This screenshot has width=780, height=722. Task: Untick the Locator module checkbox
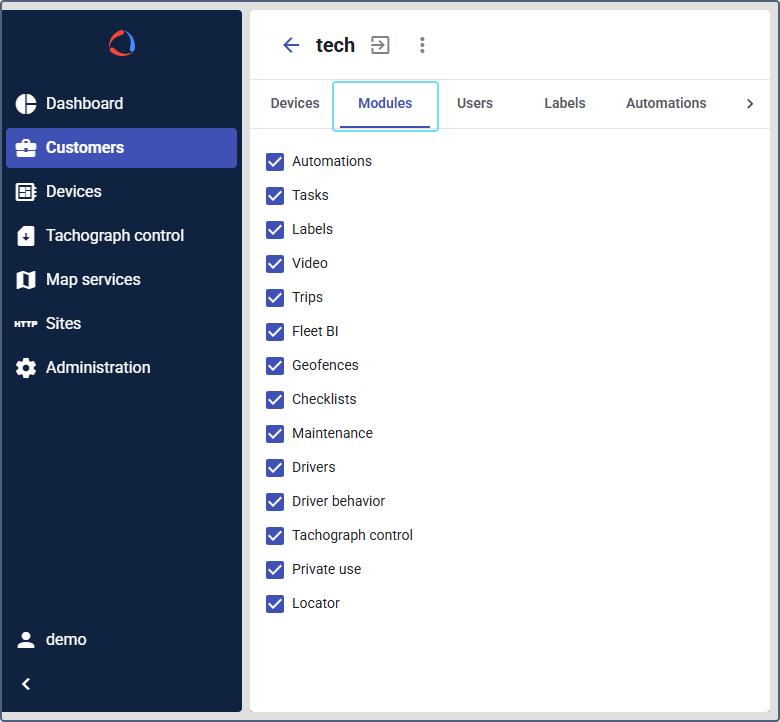[275, 604]
